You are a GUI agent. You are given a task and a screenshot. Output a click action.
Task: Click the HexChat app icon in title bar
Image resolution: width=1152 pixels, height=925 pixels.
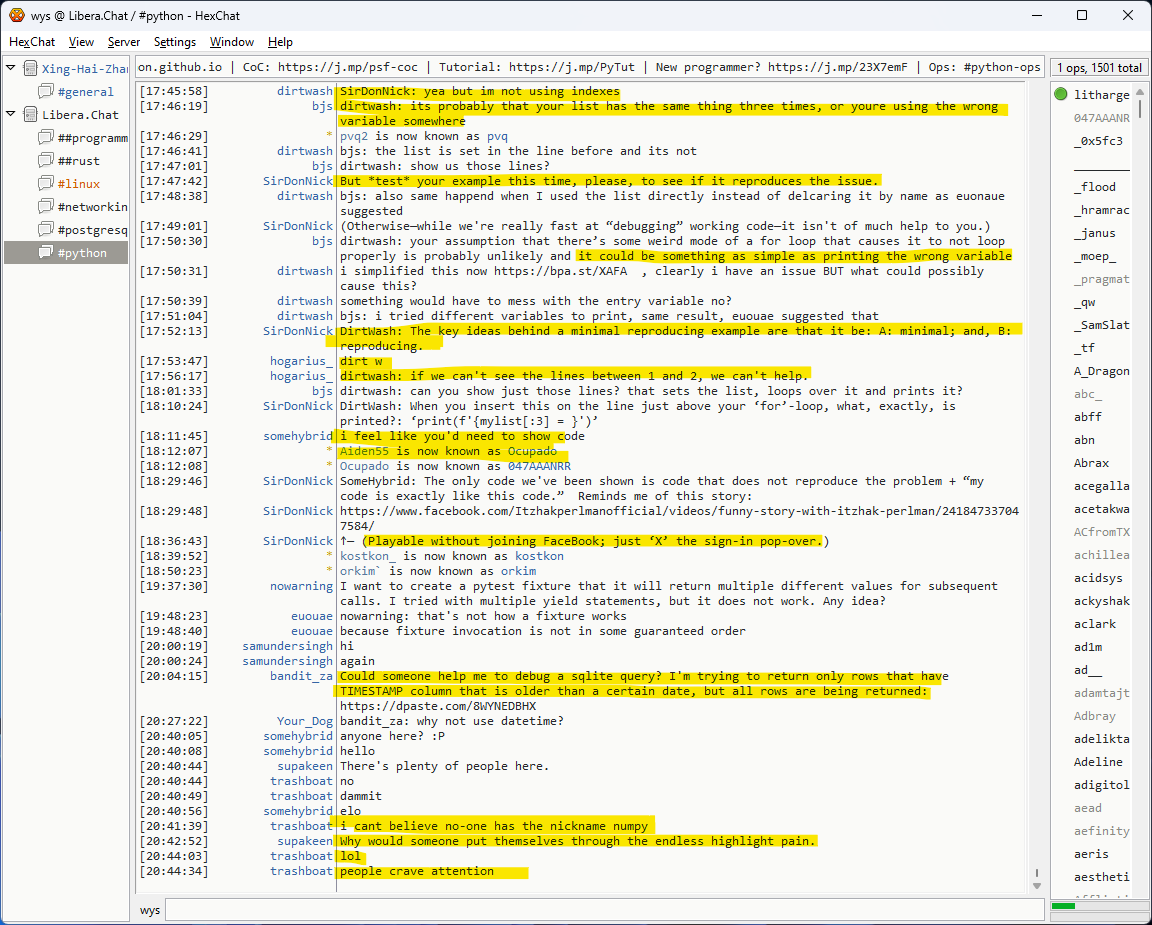[x=17, y=16]
